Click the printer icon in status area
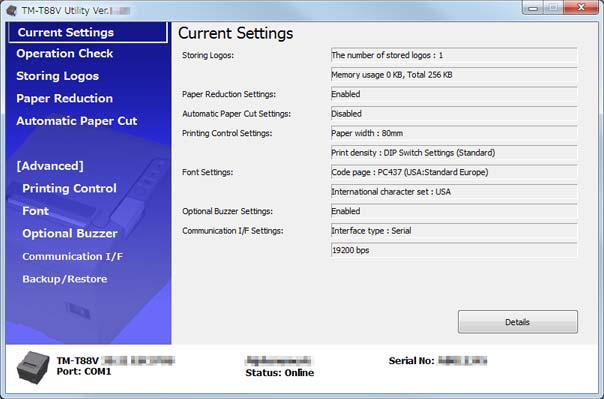The image size is (604, 399). tap(33, 367)
